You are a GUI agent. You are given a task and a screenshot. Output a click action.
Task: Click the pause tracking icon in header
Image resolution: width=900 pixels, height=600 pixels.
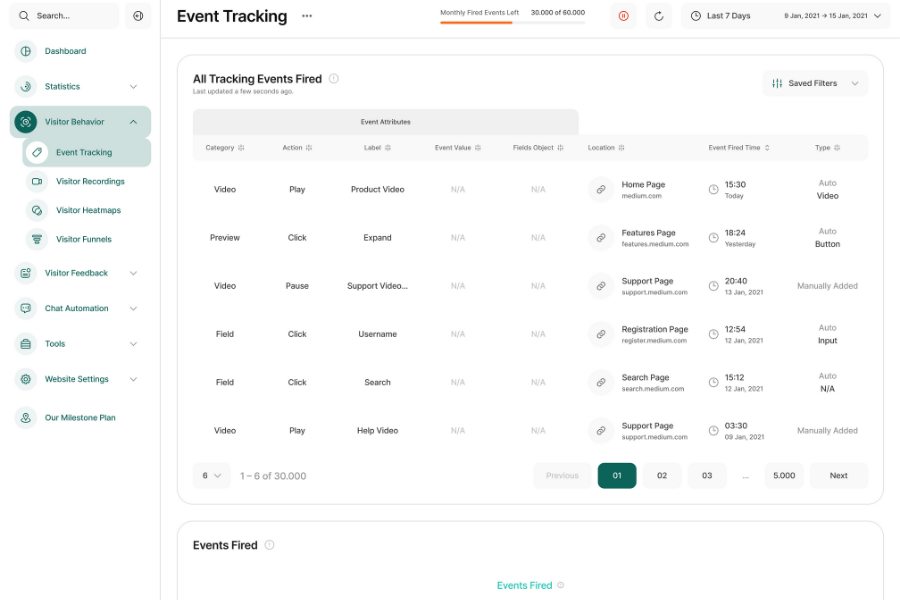623,16
